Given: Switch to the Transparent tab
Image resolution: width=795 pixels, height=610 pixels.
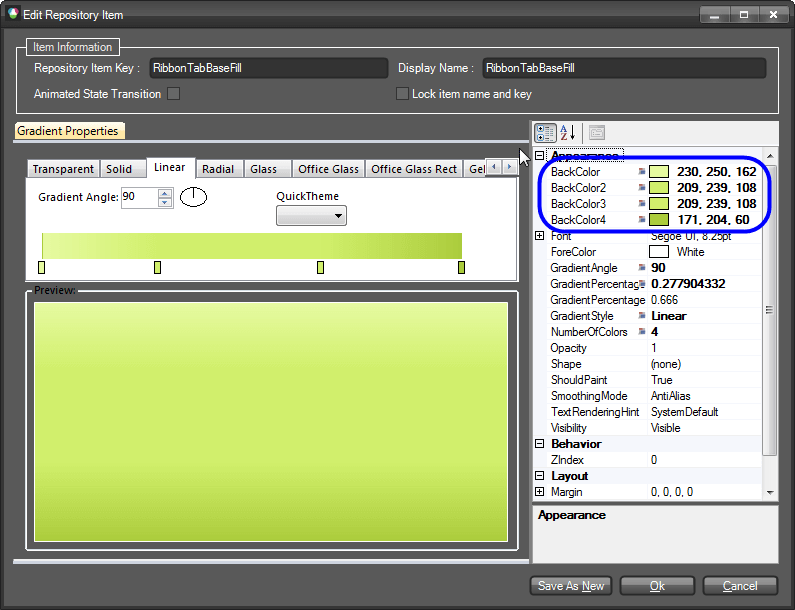Looking at the screenshot, I should (63, 169).
